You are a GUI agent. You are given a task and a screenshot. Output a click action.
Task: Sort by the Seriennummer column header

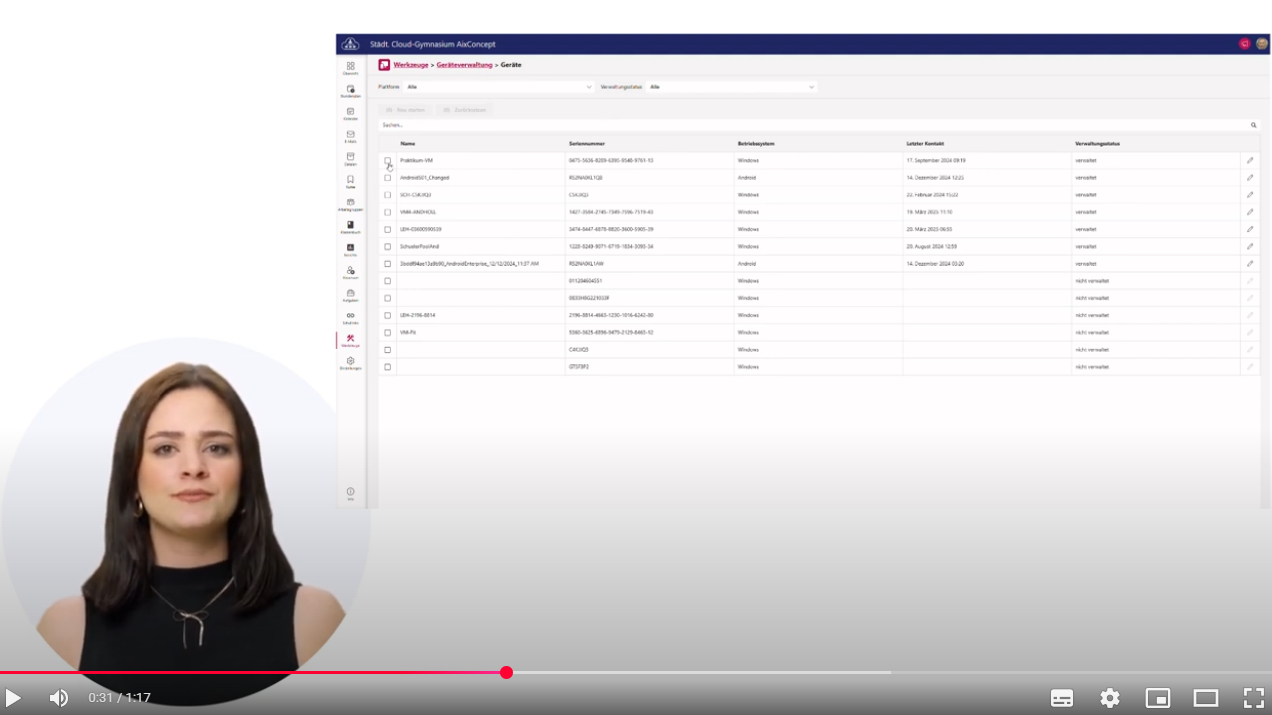point(587,143)
